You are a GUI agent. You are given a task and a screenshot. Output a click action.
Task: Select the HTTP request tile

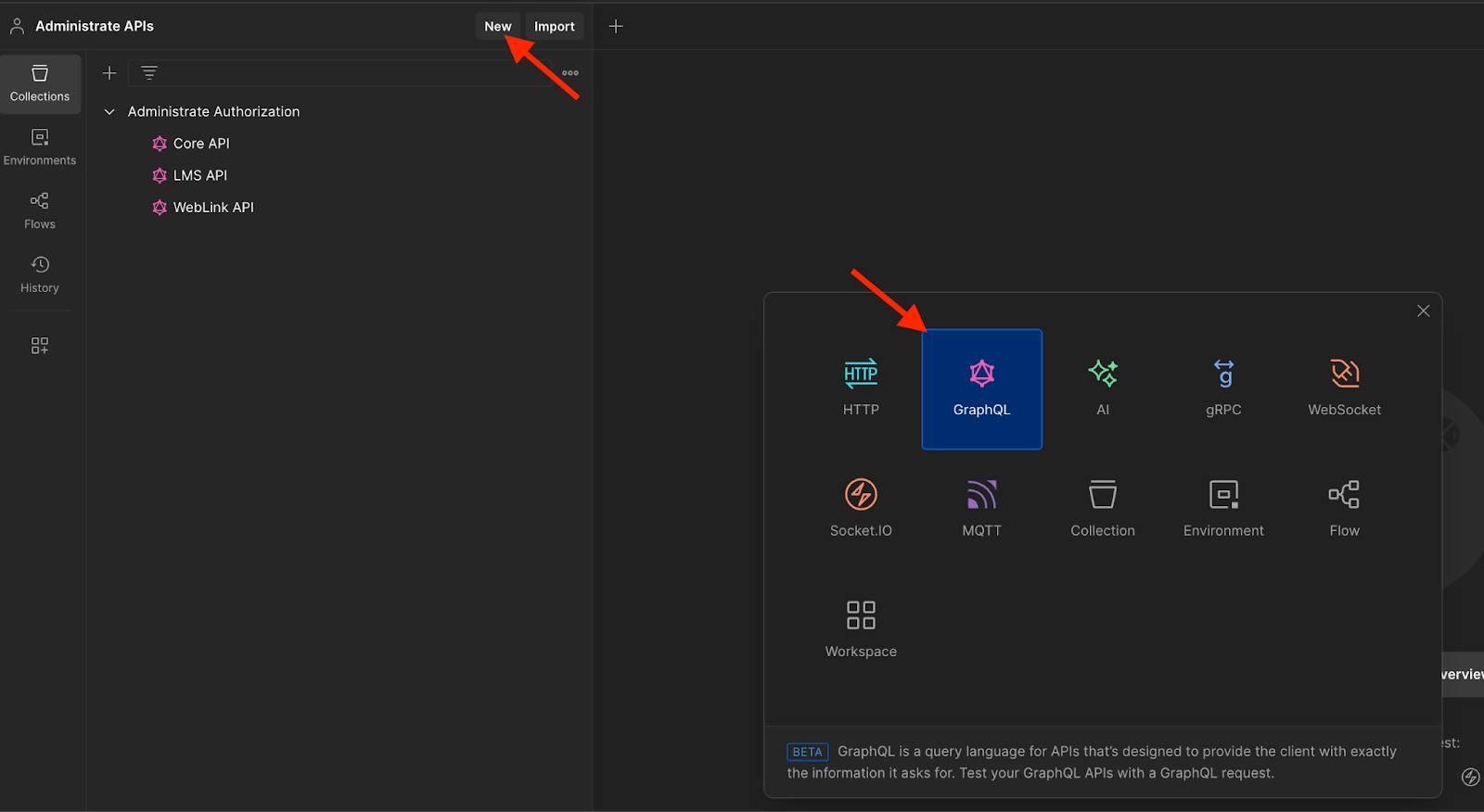pyautogui.click(x=861, y=389)
